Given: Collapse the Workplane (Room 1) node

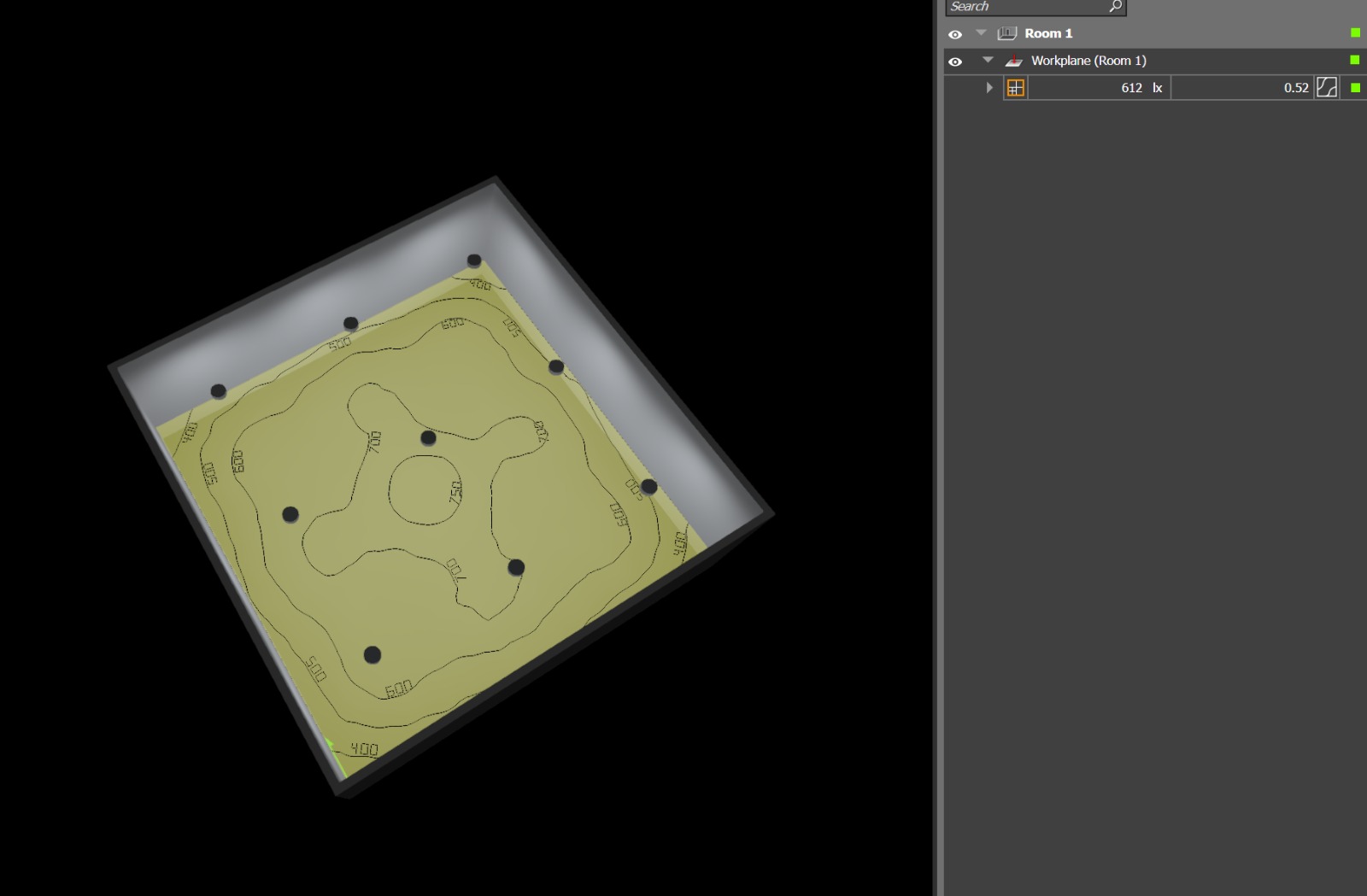Looking at the screenshot, I should [989, 61].
